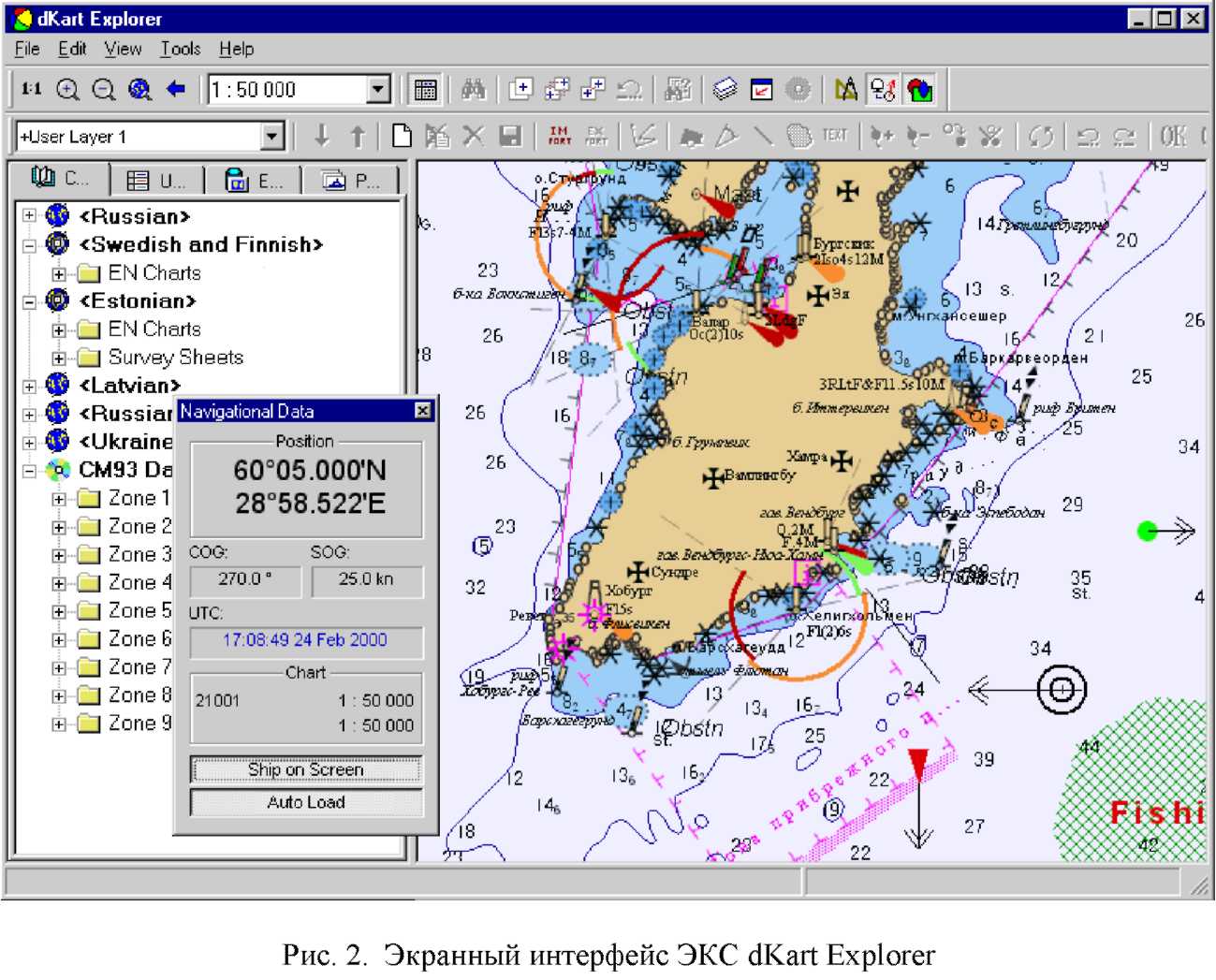The height and width of the screenshot is (980, 1216).
Task: Click the position readout 60°05.000'N
Action: 310,470
